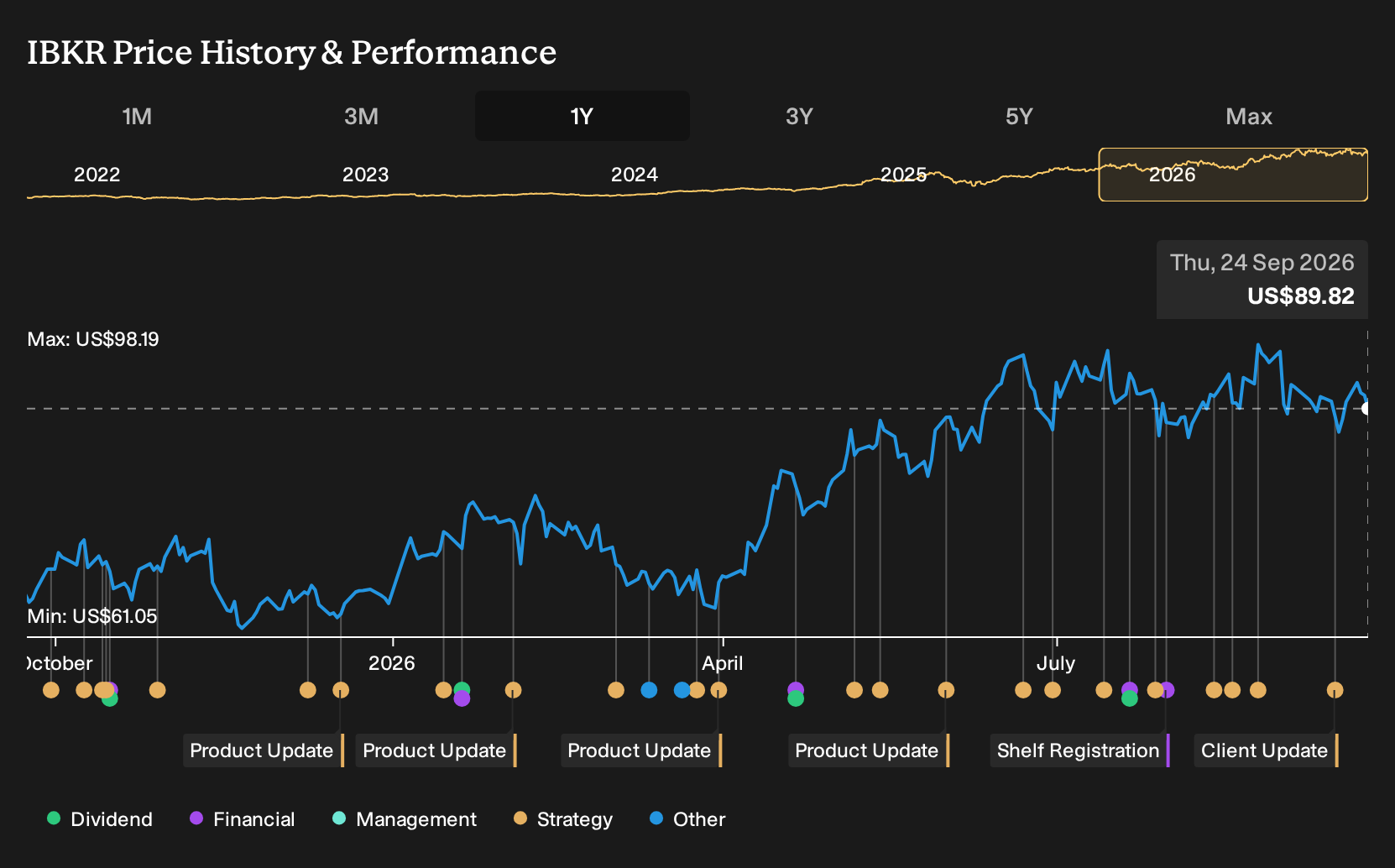Screen dimensions: 1395x868
Task: Click the 2023 label on the overview chart
Action: point(365,175)
